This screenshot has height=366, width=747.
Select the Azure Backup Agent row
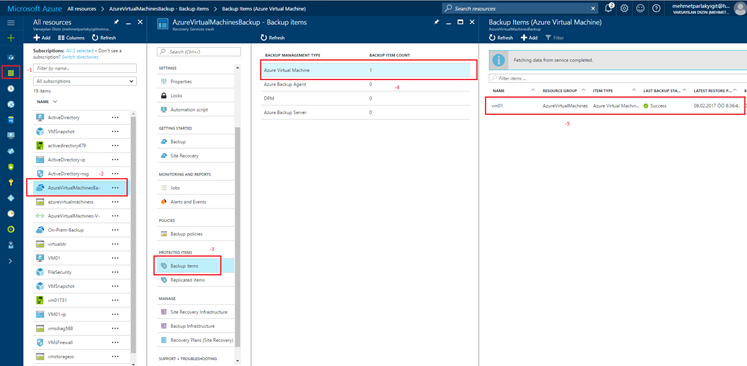(365, 84)
